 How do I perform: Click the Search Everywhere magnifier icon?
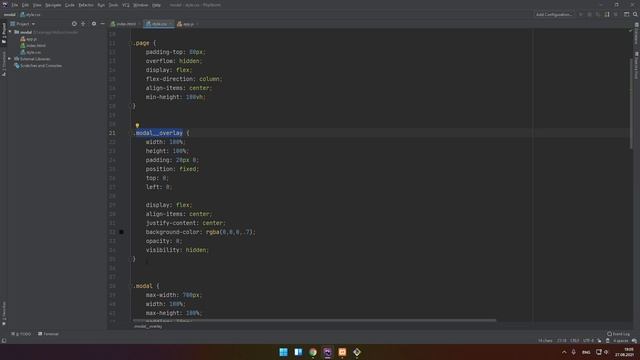coord(635,15)
